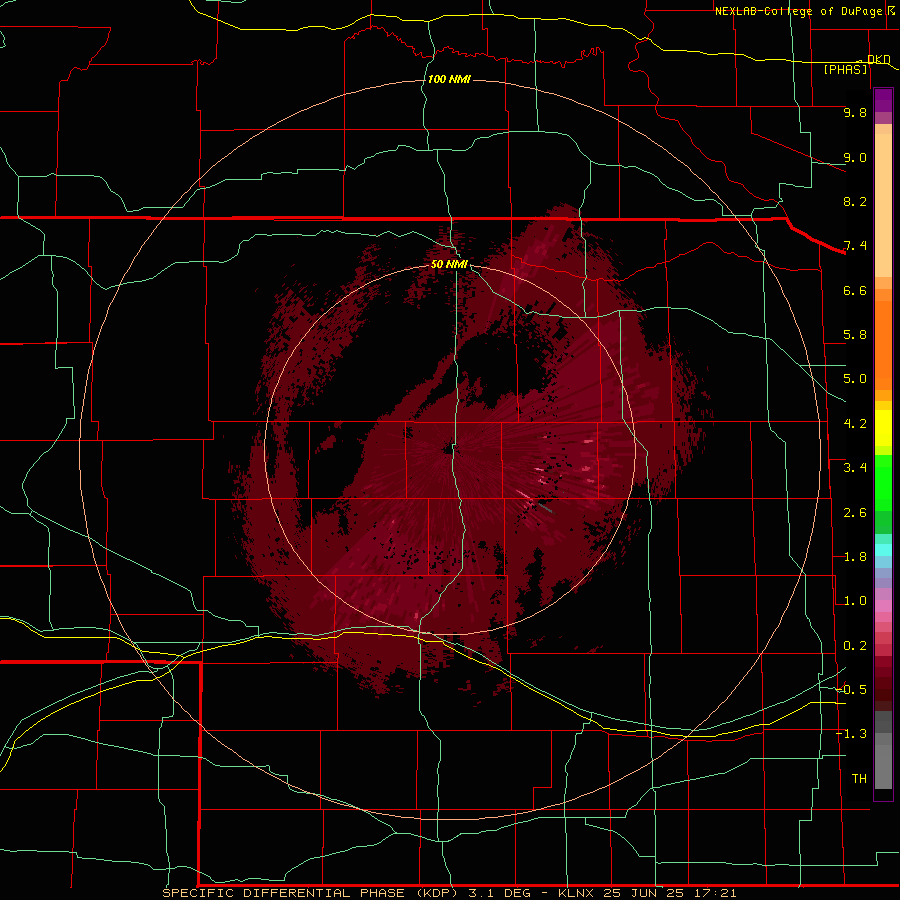Pick the cyan segment of the color bar
This screenshot has height=900, width=900.
point(883,550)
